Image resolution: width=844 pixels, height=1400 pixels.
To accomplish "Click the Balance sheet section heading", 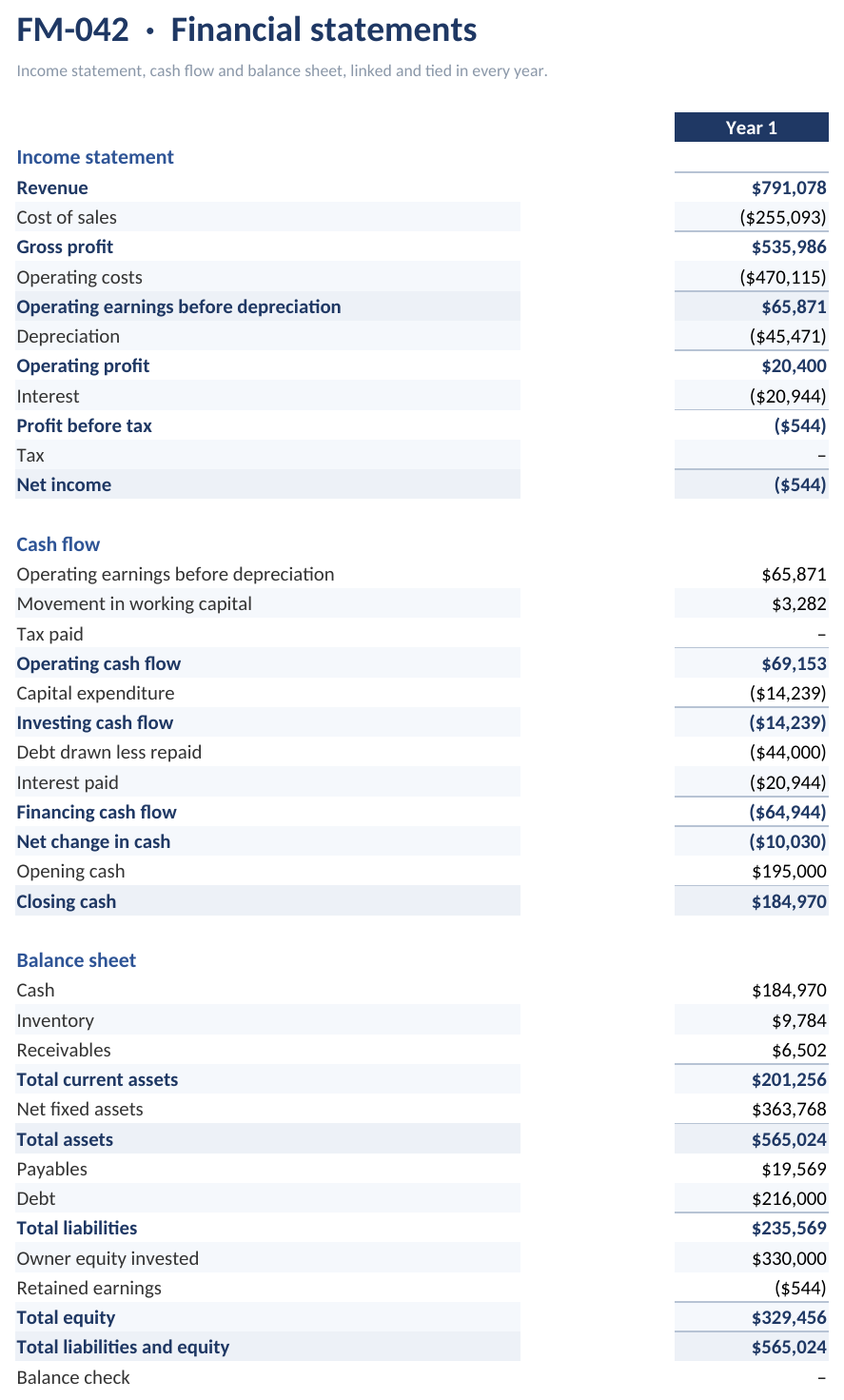I will coord(76,960).
